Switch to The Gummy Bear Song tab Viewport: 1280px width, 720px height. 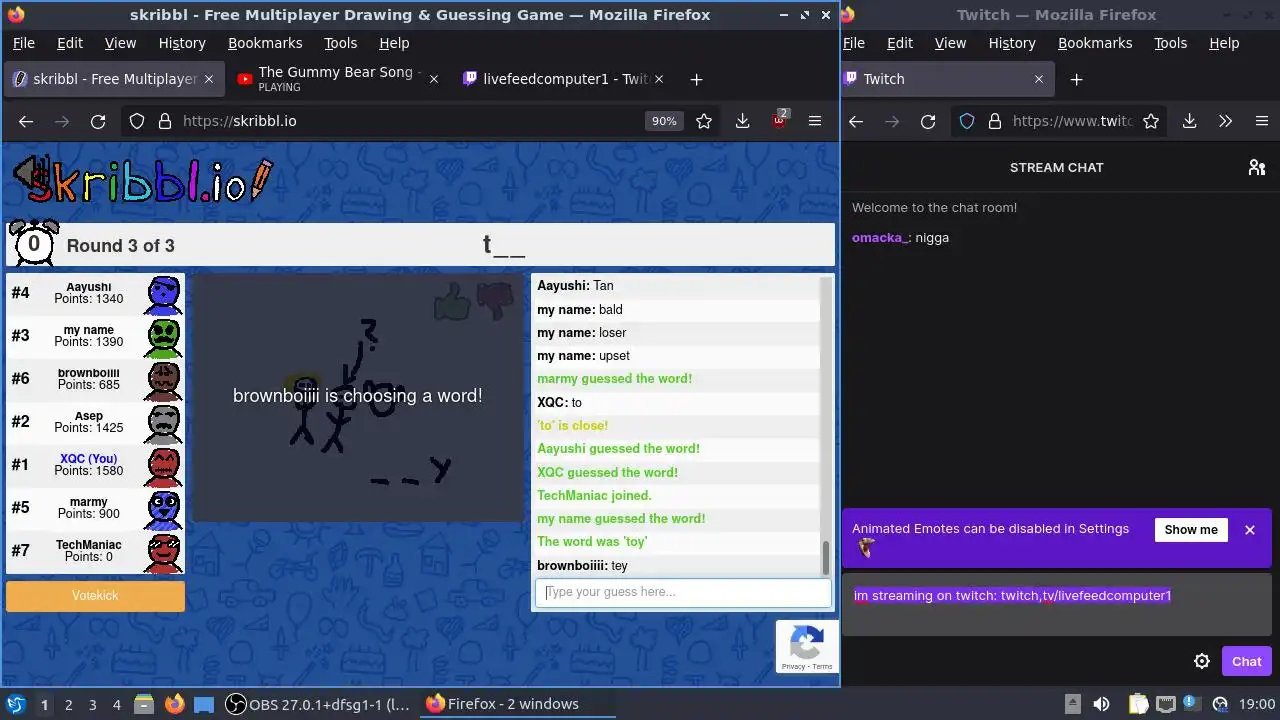[339, 79]
